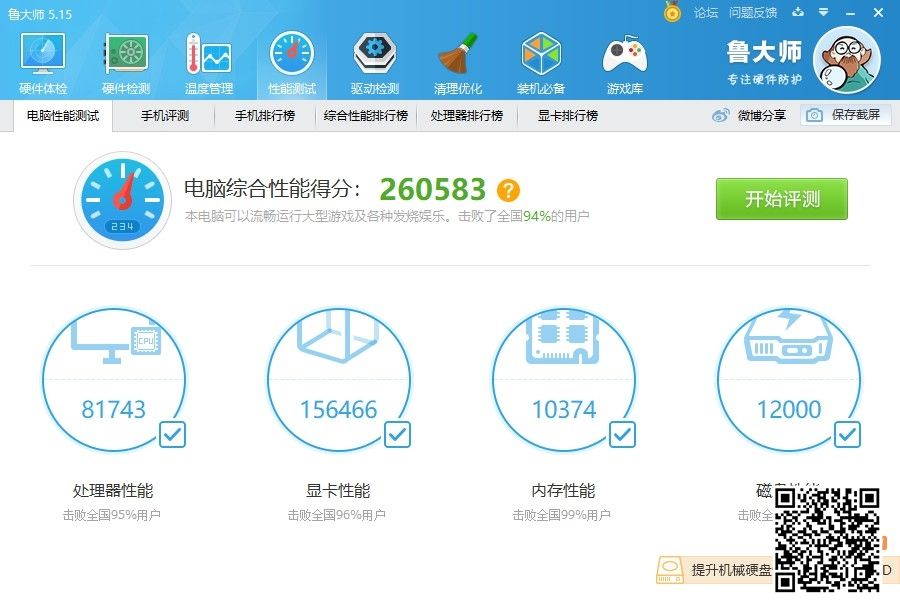Open 装机必备 essential software
Screen dimensions: 900x600
point(541,64)
